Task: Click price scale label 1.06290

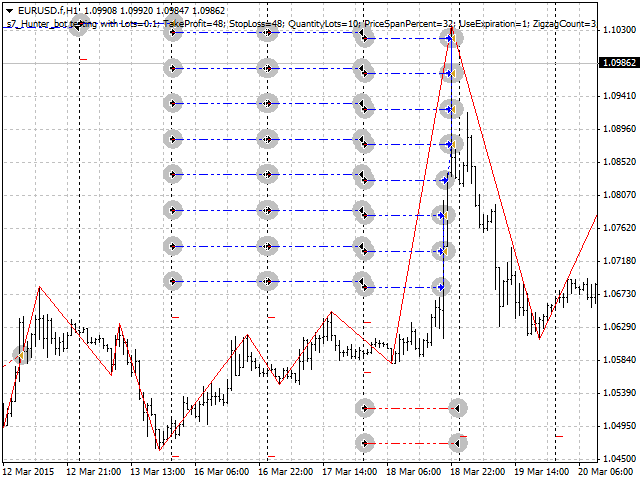Action: (x=619, y=327)
